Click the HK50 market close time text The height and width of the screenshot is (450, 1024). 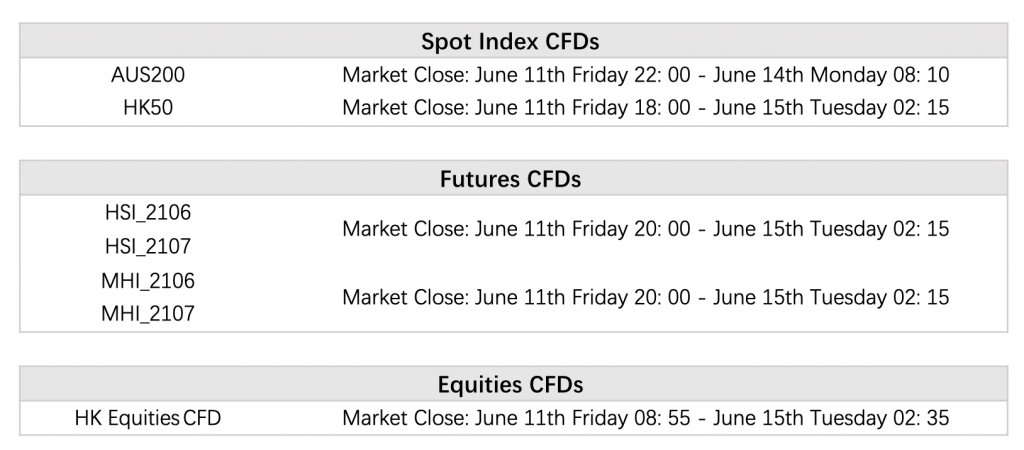pos(645,108)
